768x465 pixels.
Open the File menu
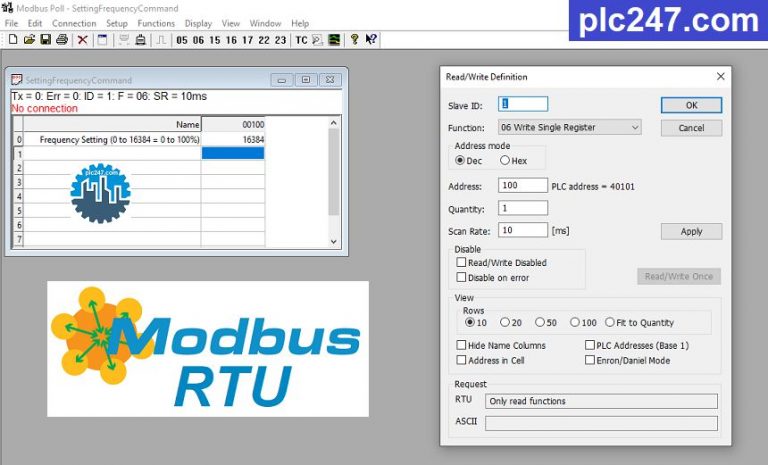point(11,23)
